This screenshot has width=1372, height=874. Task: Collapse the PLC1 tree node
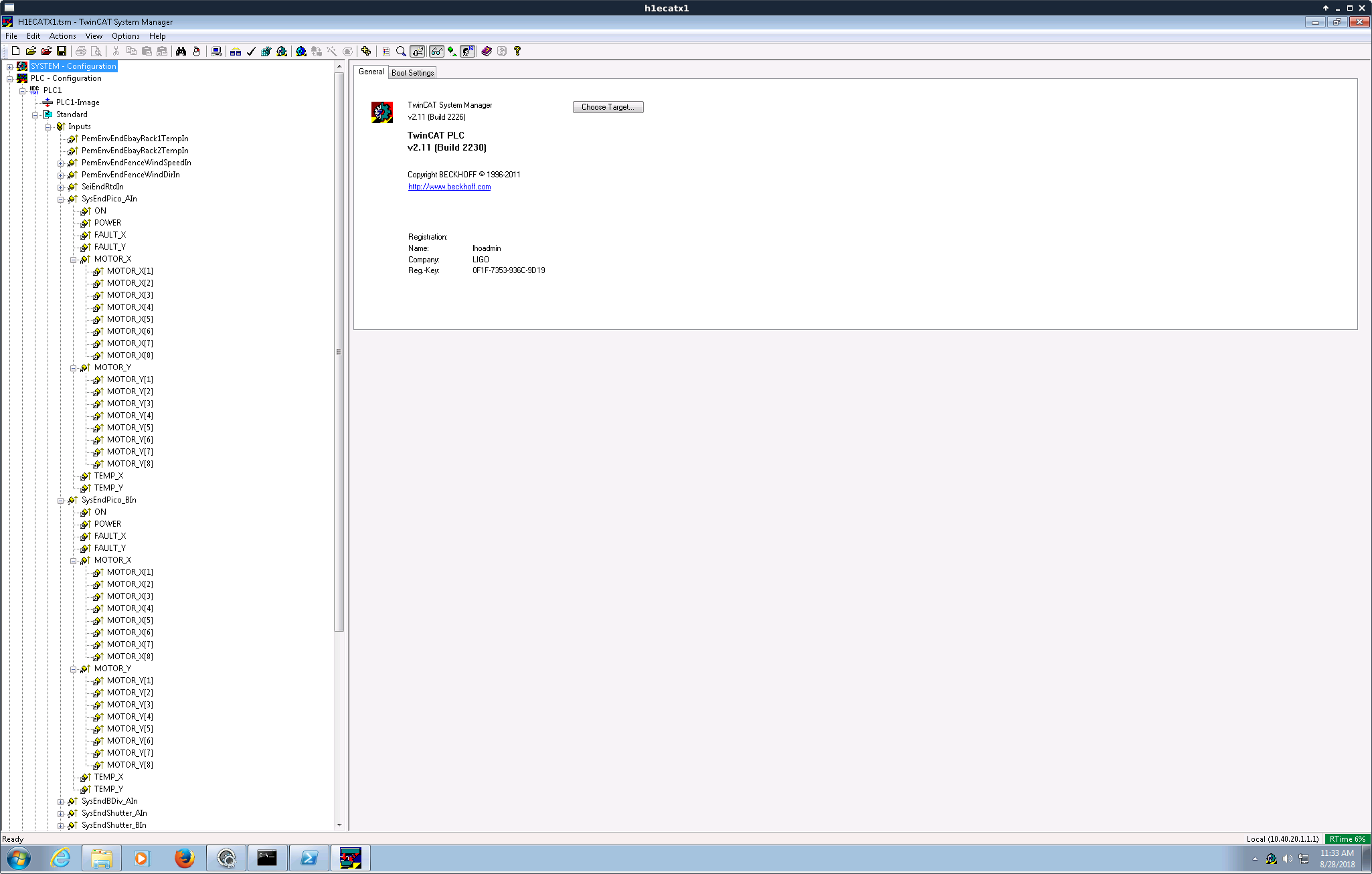(x=22, y=90)
